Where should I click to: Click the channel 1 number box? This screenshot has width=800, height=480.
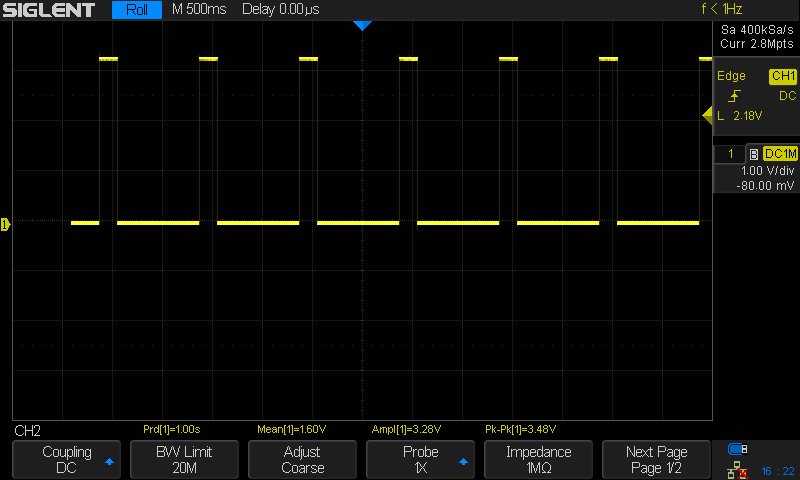pos(730,154)
